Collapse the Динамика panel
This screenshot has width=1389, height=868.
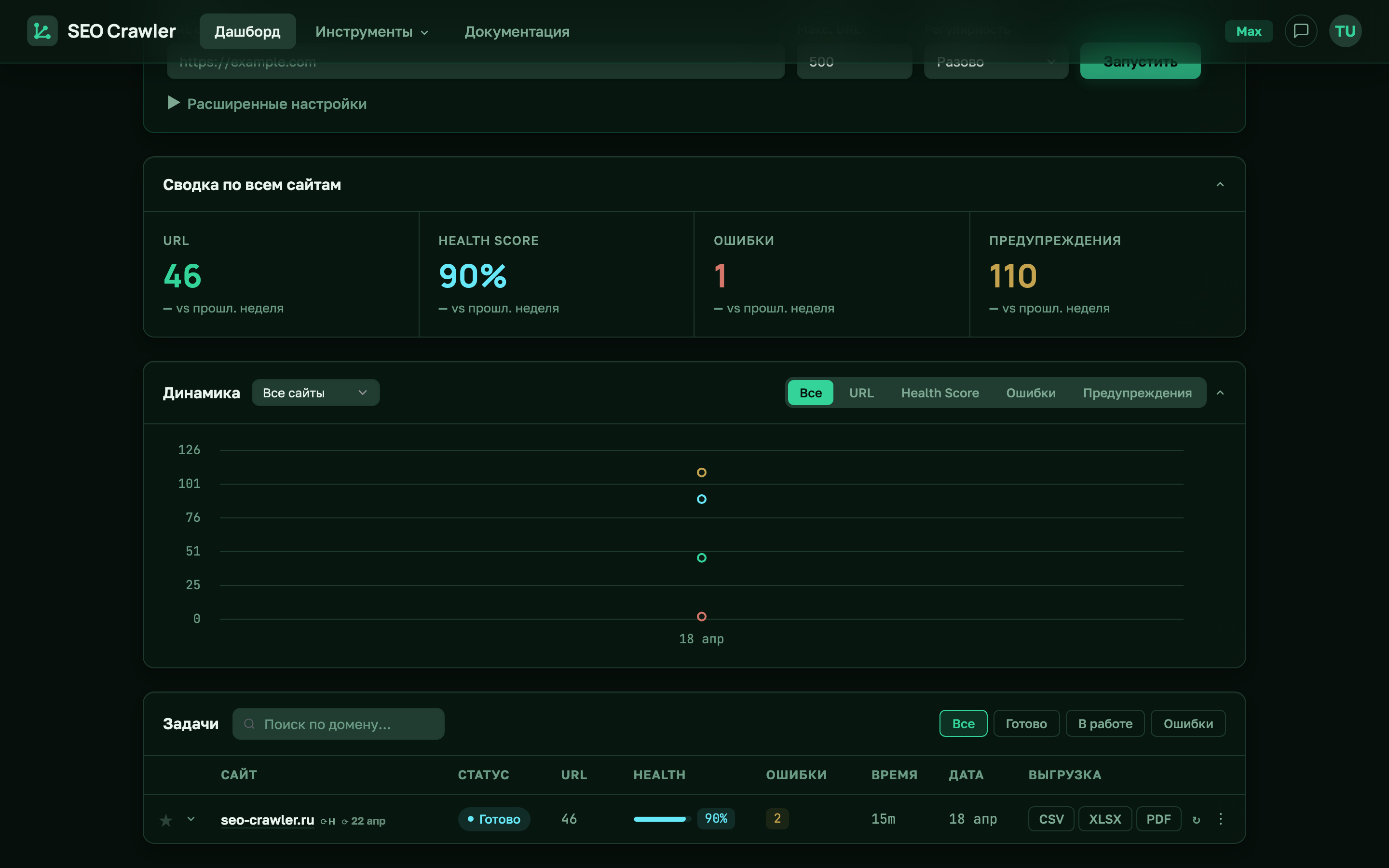pyautogui.click(x=1220, y=393)
